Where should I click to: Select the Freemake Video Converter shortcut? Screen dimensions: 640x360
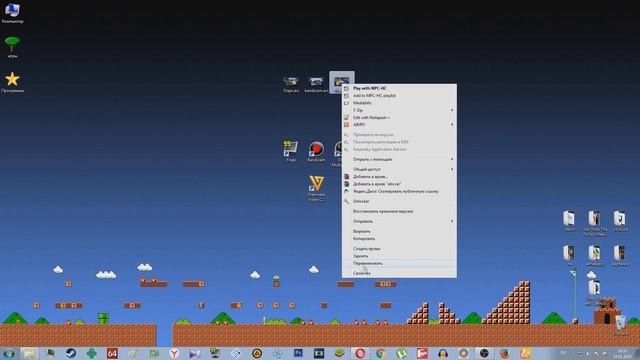(x=316, y=188)
